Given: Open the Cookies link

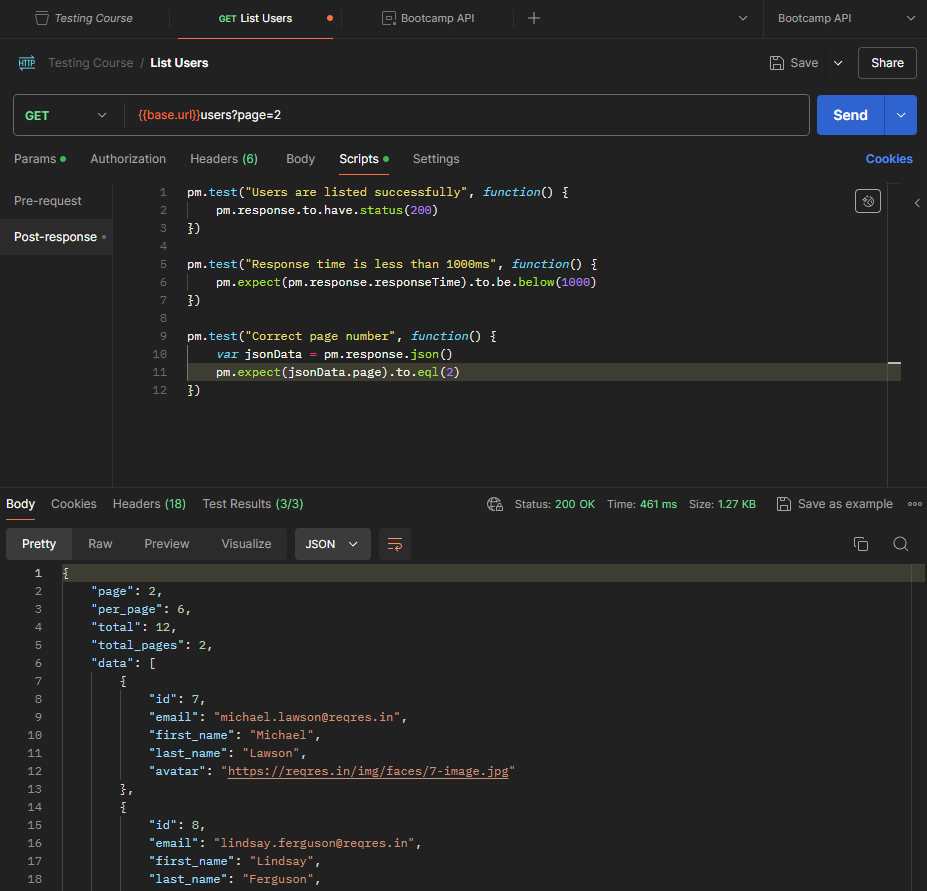Looking at the screenshot, I should 889,159.
